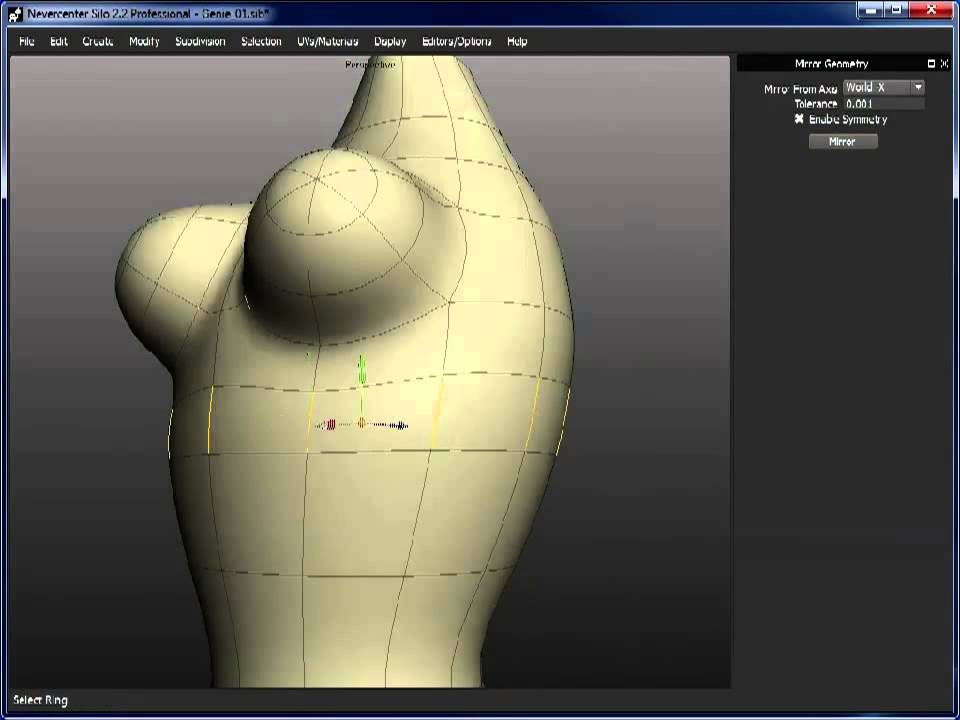The height and width of the screenshot is (720, 960).
Task: Click the green Y-axis manipulator handle
Action: 362,369
